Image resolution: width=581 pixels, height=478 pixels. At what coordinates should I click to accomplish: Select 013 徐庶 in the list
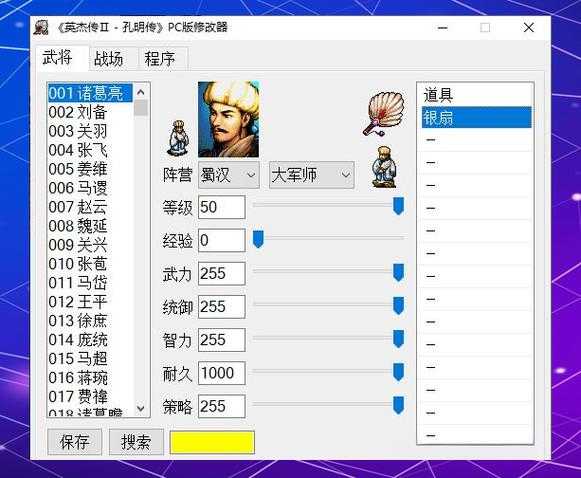click(x=90, y=321)
